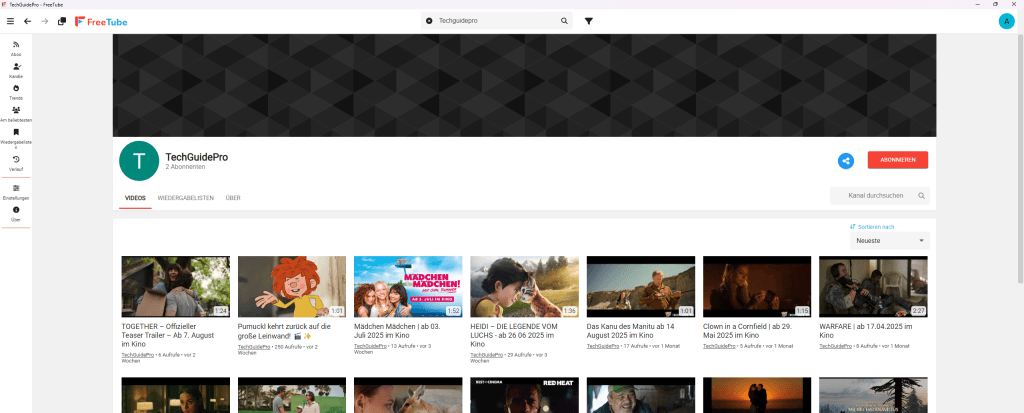This screenshot has width=1024, height=413.
Task: Click the ABONNIEREN button
Action: click(897, 160)
